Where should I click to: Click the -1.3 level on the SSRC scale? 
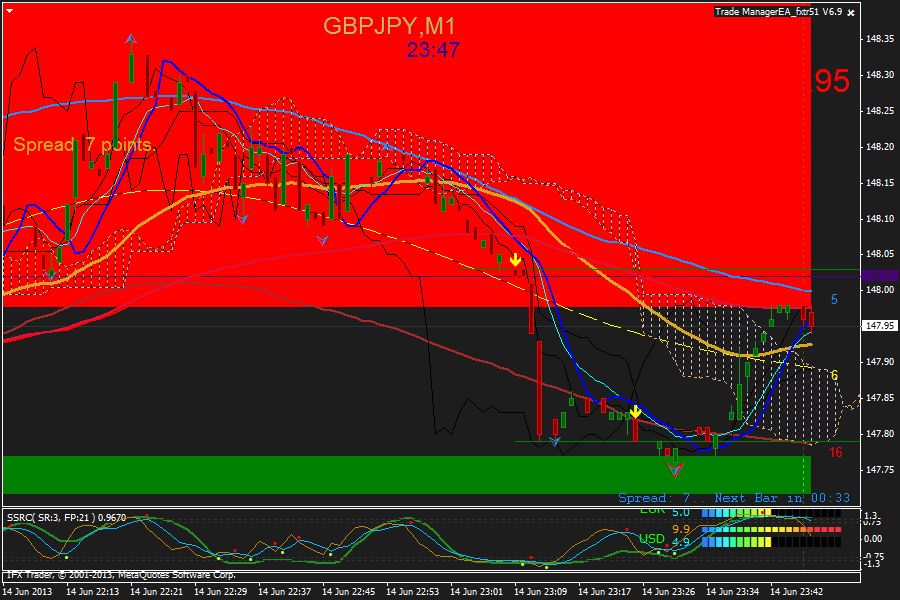pos(871,564)
